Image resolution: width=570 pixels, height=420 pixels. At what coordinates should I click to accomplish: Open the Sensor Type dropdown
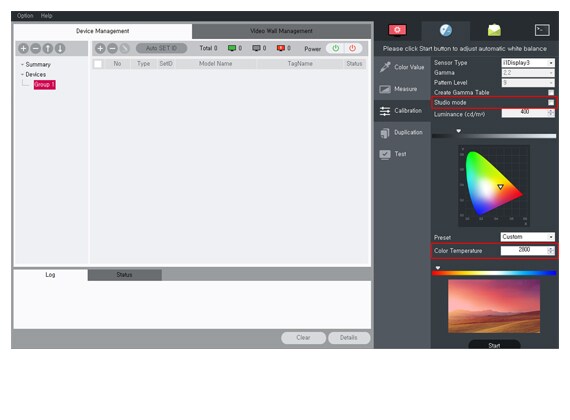pos(528,63)
